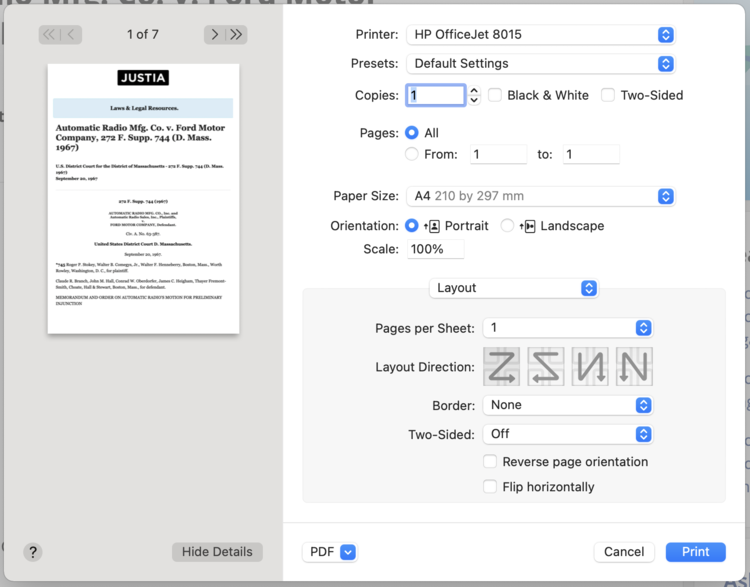Click the Scale 100% field
The image size is (750, 587).
click(435, 249)
